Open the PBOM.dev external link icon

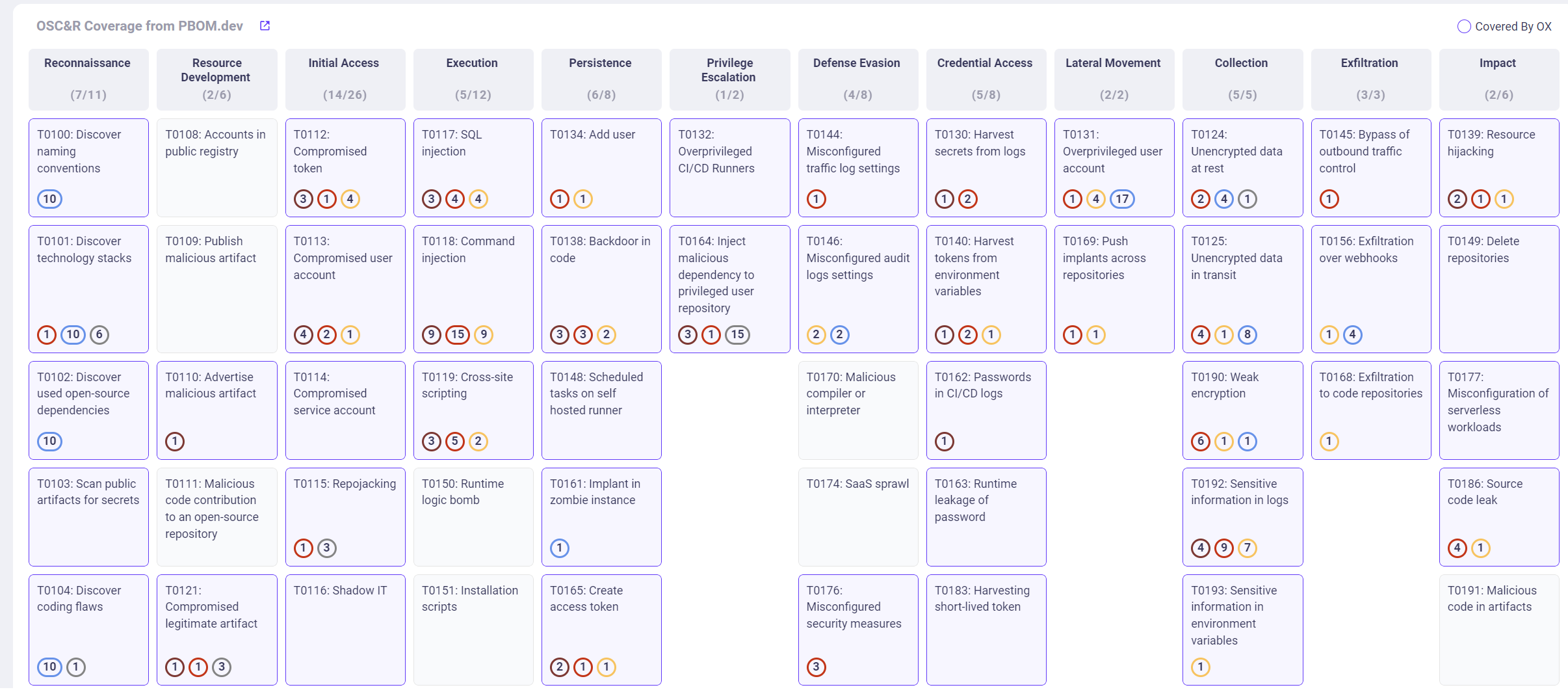[265, 26]
